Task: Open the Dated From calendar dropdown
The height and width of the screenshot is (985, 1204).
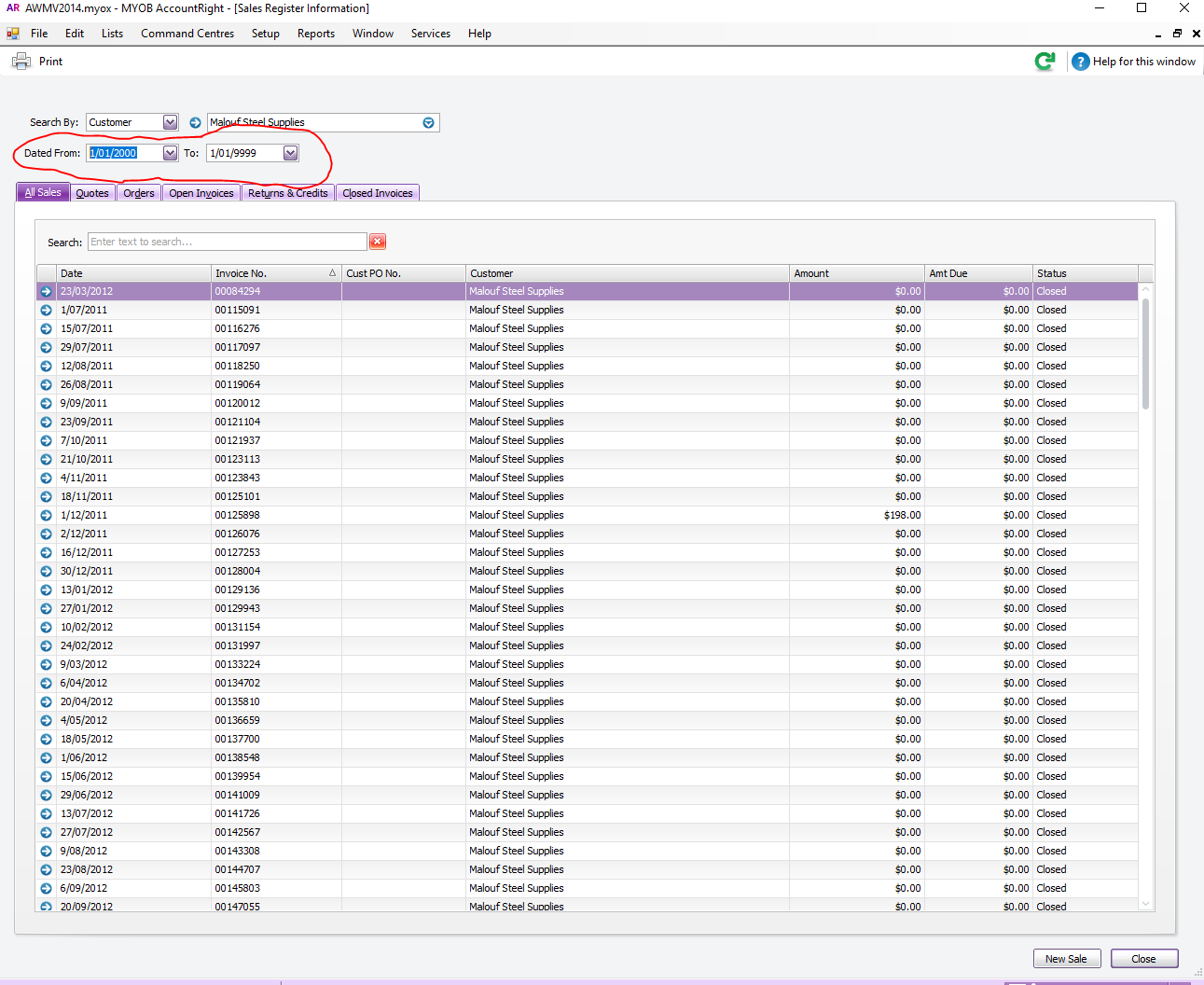Action: click(x=170, y=153)
